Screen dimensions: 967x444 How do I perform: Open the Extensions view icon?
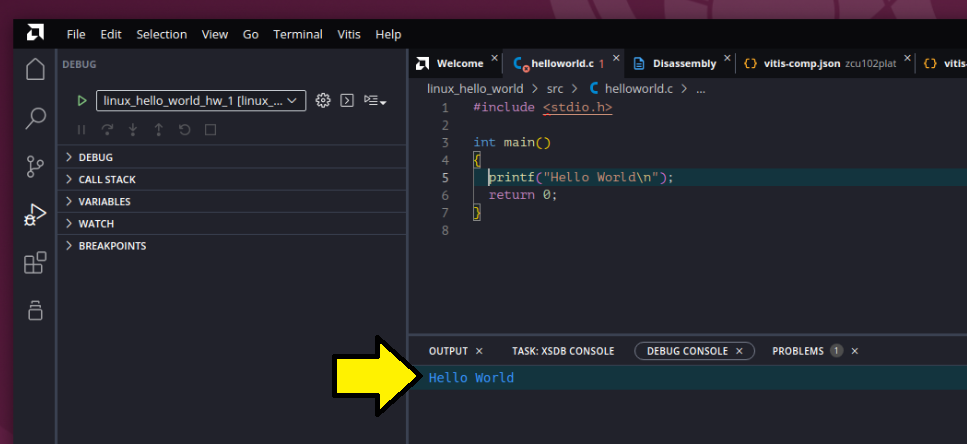(35, 263)
